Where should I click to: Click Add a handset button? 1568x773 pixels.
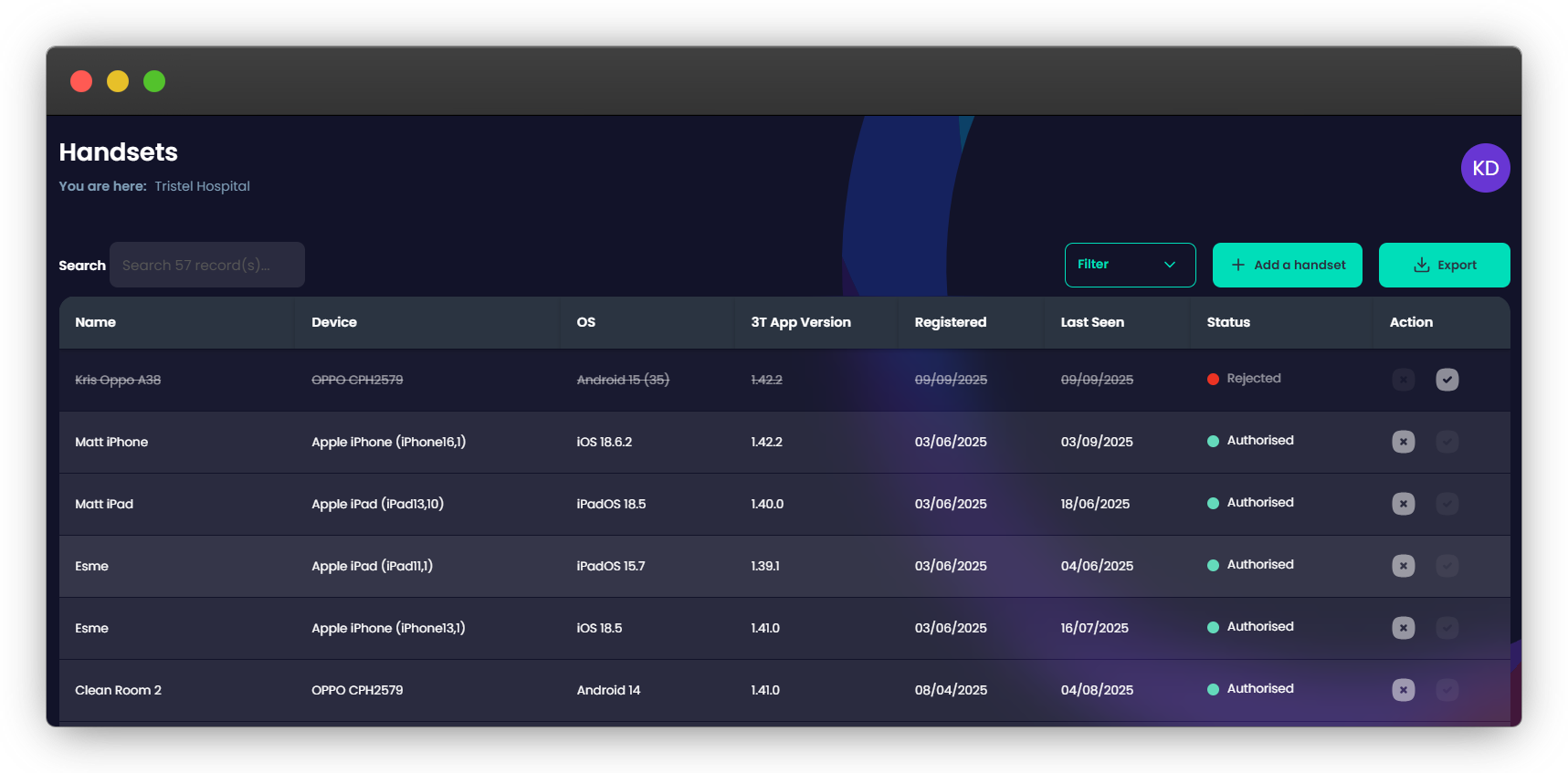(1287, 265)
